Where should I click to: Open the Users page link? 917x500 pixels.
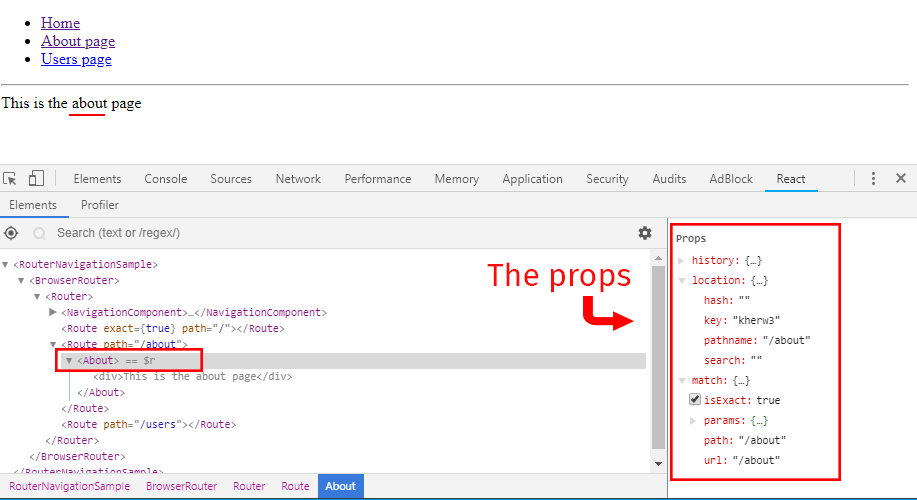pyautogui.click(x=76, y=59)
